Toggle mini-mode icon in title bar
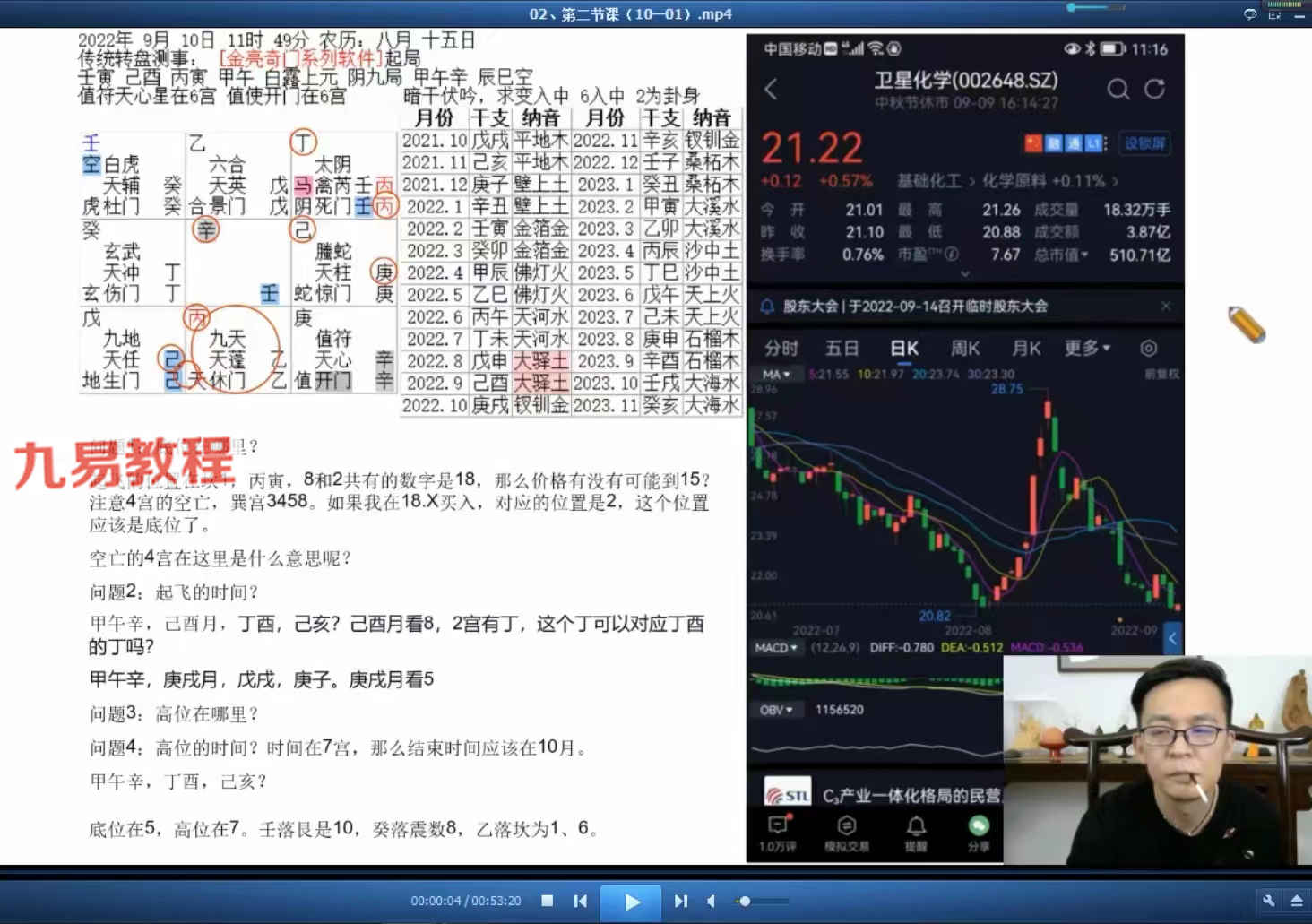The image size is (1312, 924). [1274, 14]
